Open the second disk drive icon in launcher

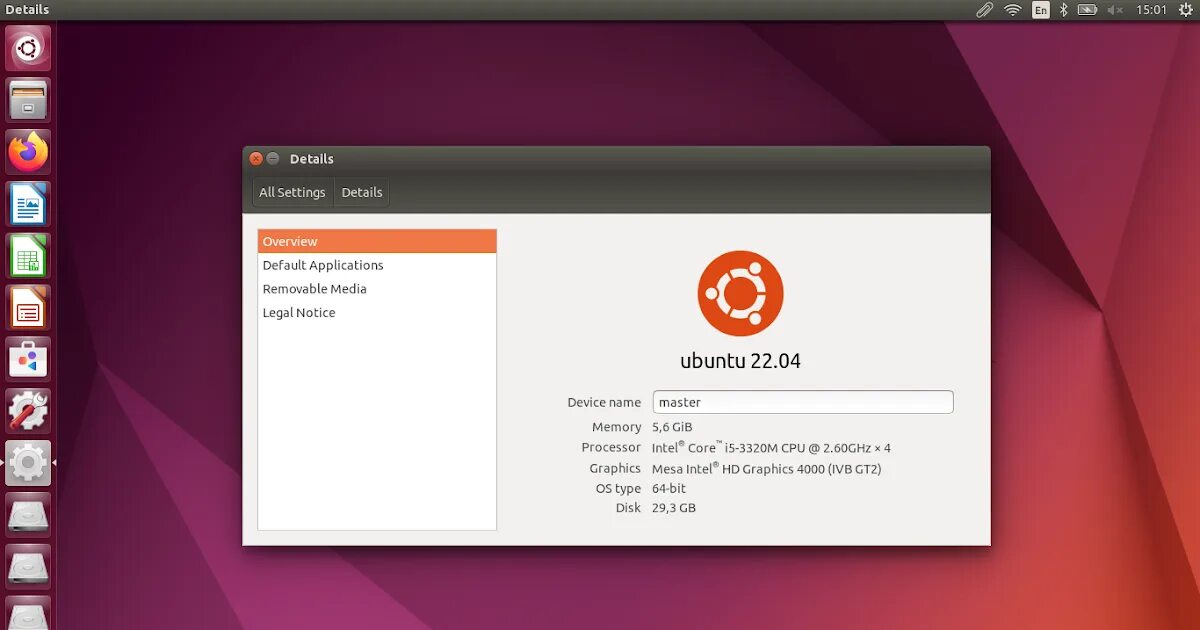point(28,567)
